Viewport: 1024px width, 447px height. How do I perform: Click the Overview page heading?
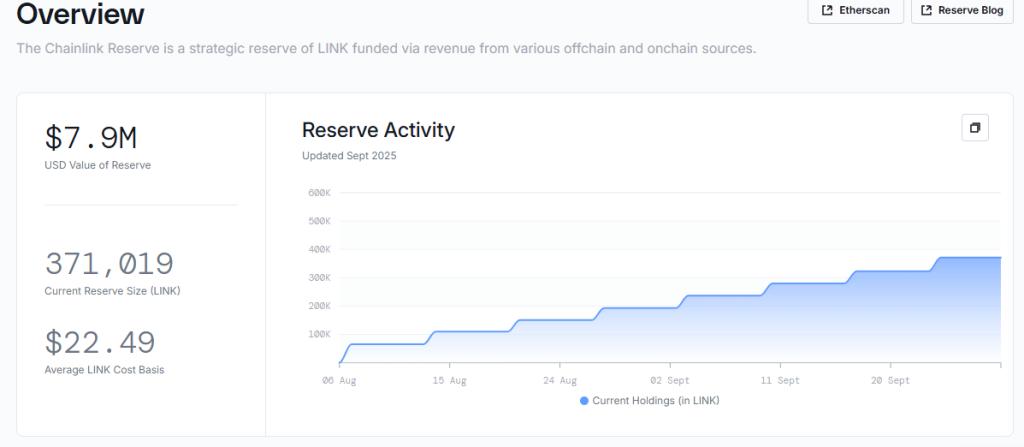point(81,15)
